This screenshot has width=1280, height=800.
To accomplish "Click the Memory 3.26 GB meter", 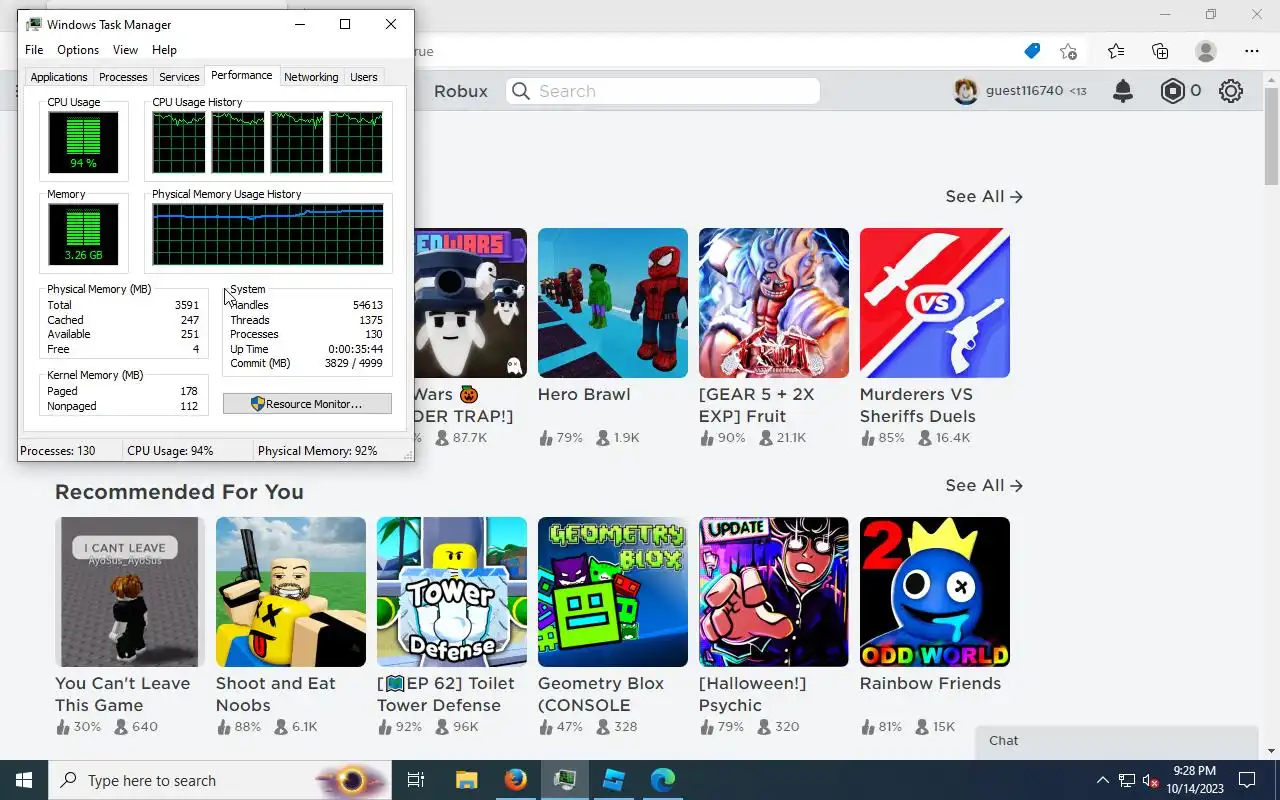I will point(83,234).
